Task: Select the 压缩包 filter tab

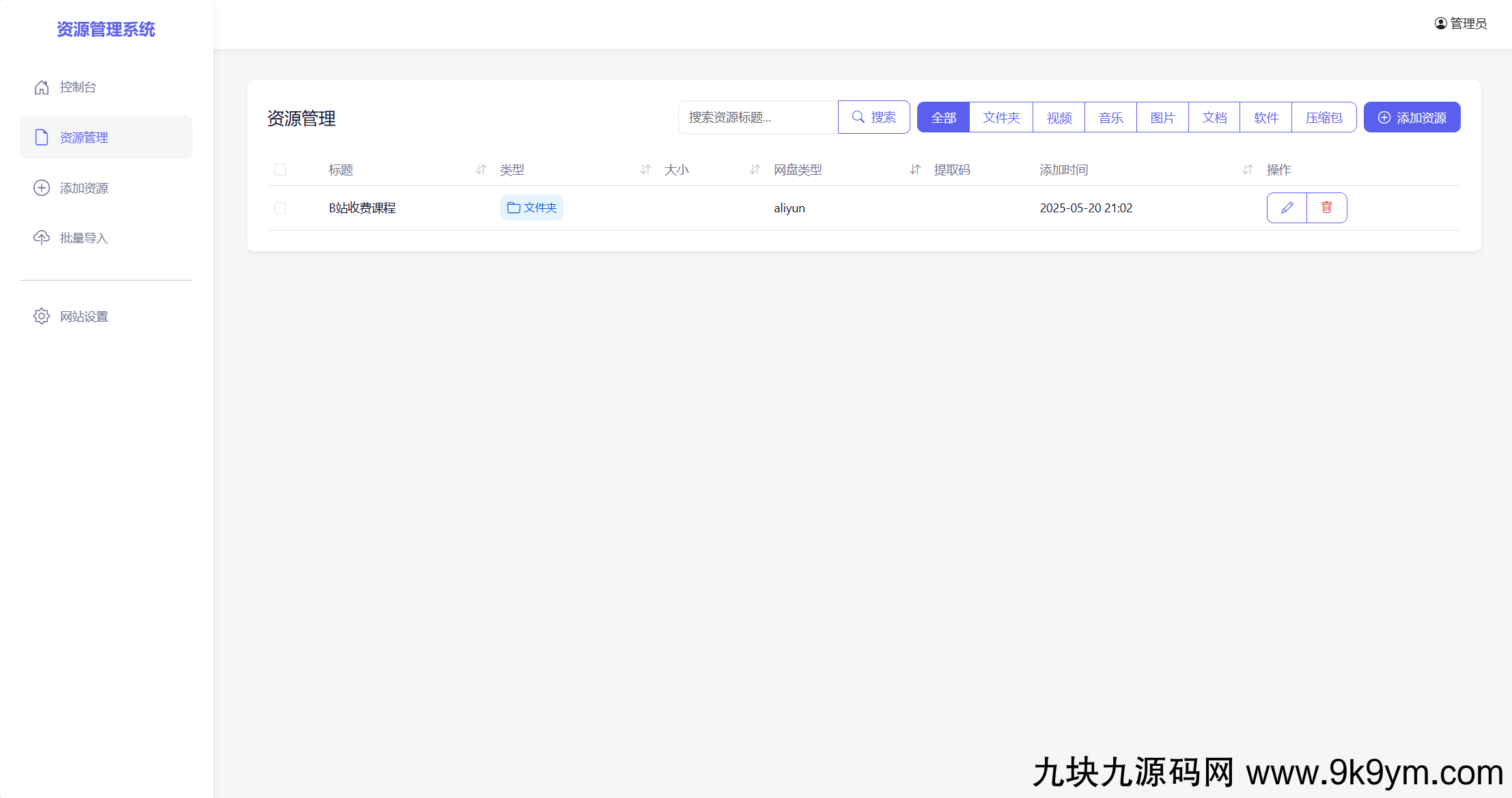Action: [1324, 117]
